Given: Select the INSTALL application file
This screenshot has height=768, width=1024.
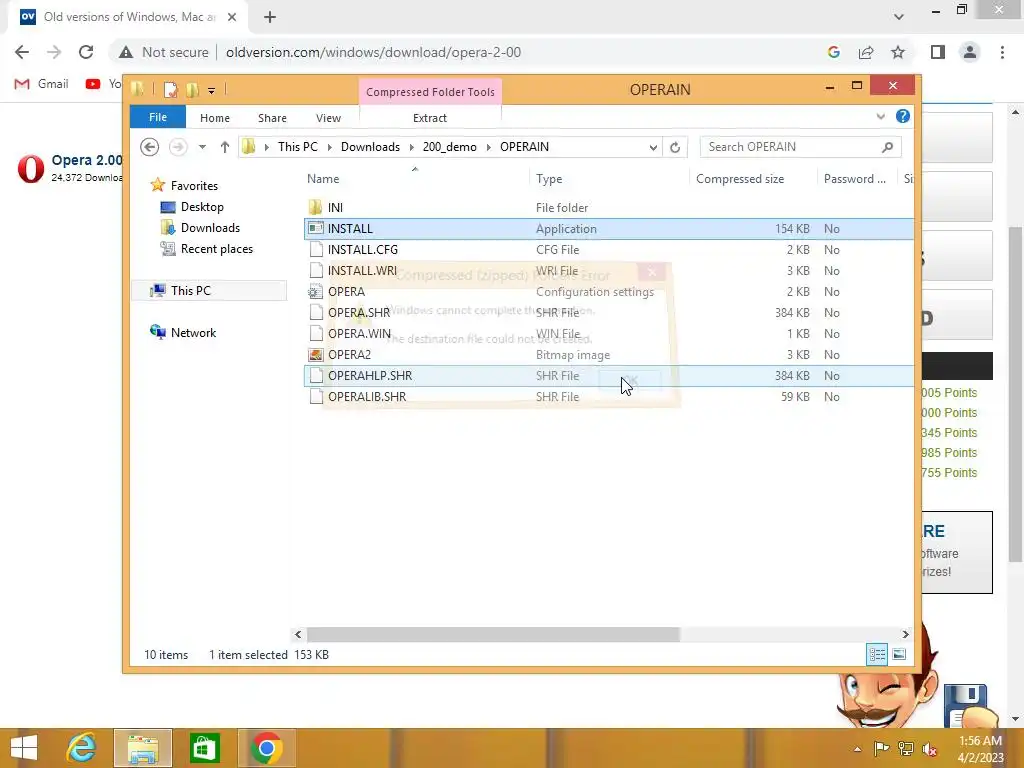Looking at the screenshot, I should 609,229.
